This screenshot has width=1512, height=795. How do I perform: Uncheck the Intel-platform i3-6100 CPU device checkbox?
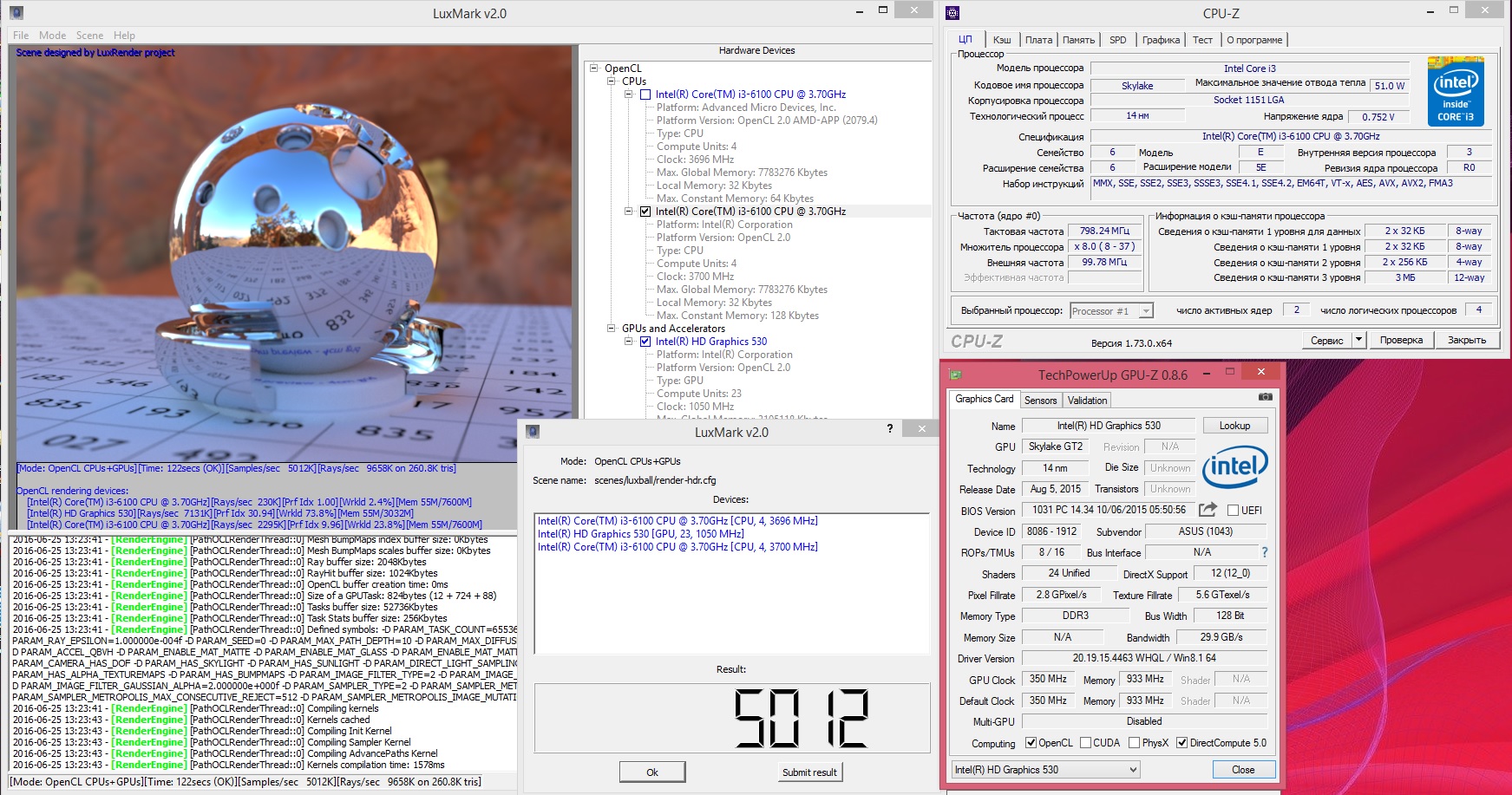coord(645,212)
